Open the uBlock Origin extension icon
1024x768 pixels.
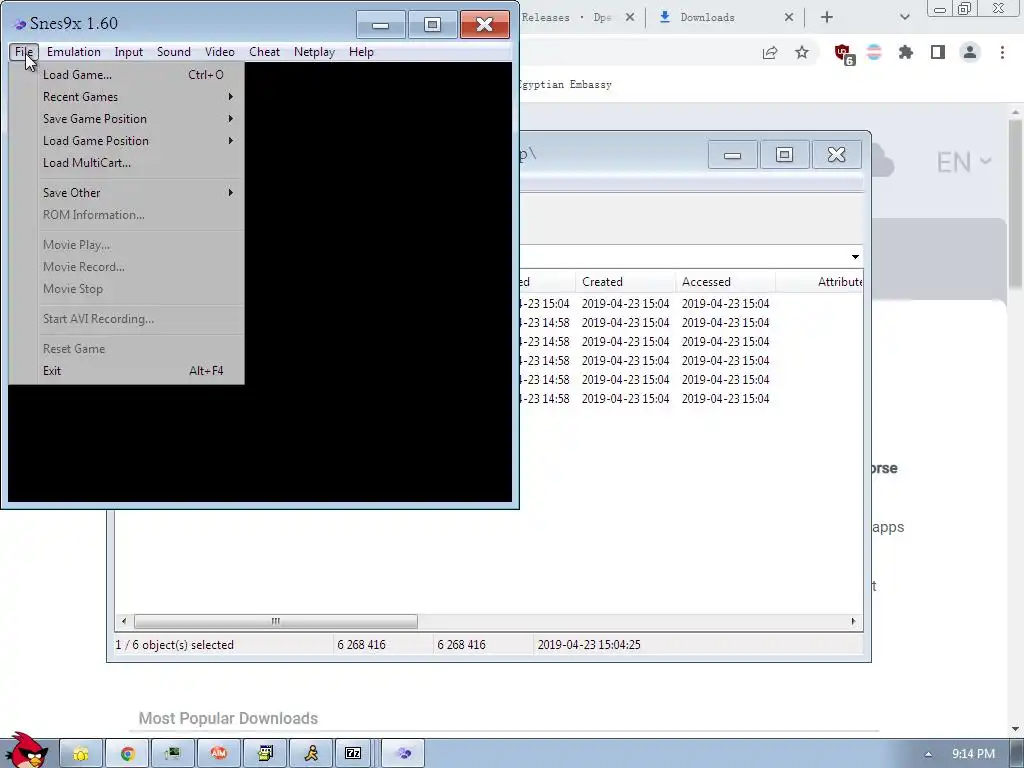(844, 54)
